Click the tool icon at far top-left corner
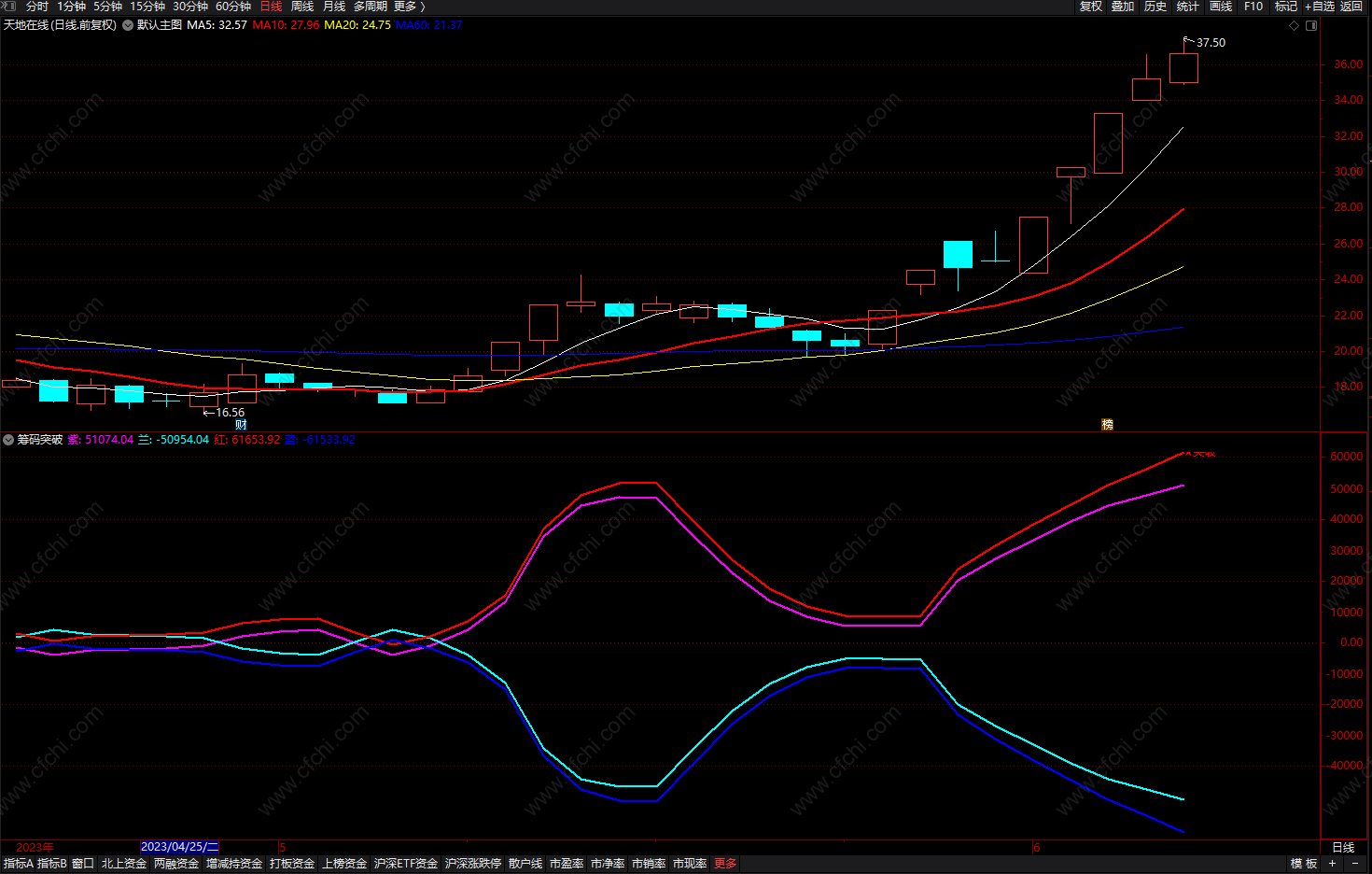Viewport: 1372px width, 874px height. coord(9,6)
